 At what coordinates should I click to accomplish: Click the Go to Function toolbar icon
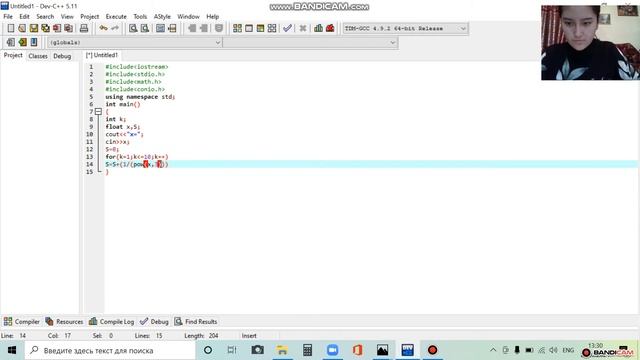click(x=160, y=28)
